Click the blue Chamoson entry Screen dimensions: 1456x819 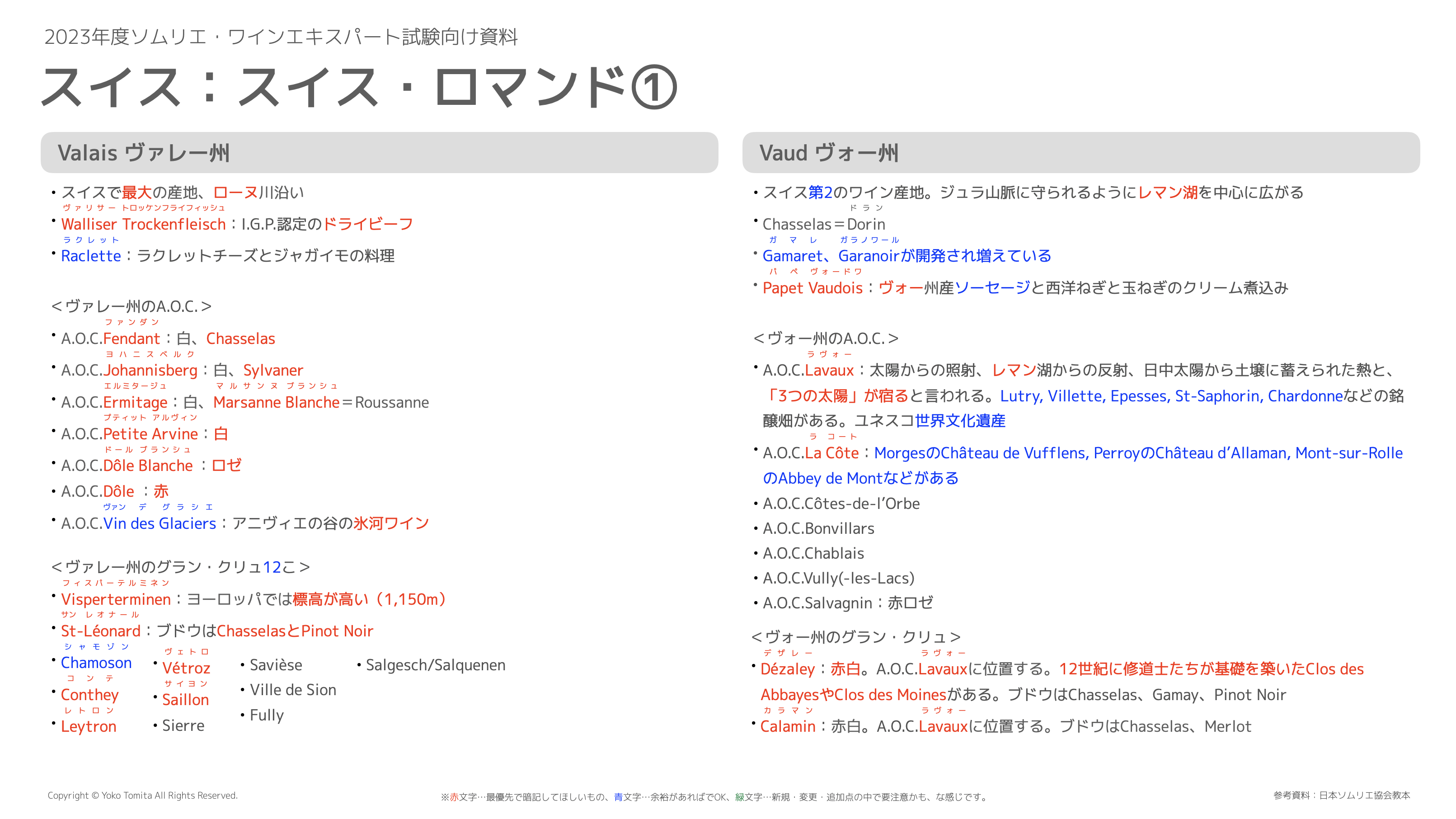coord(96,663)
